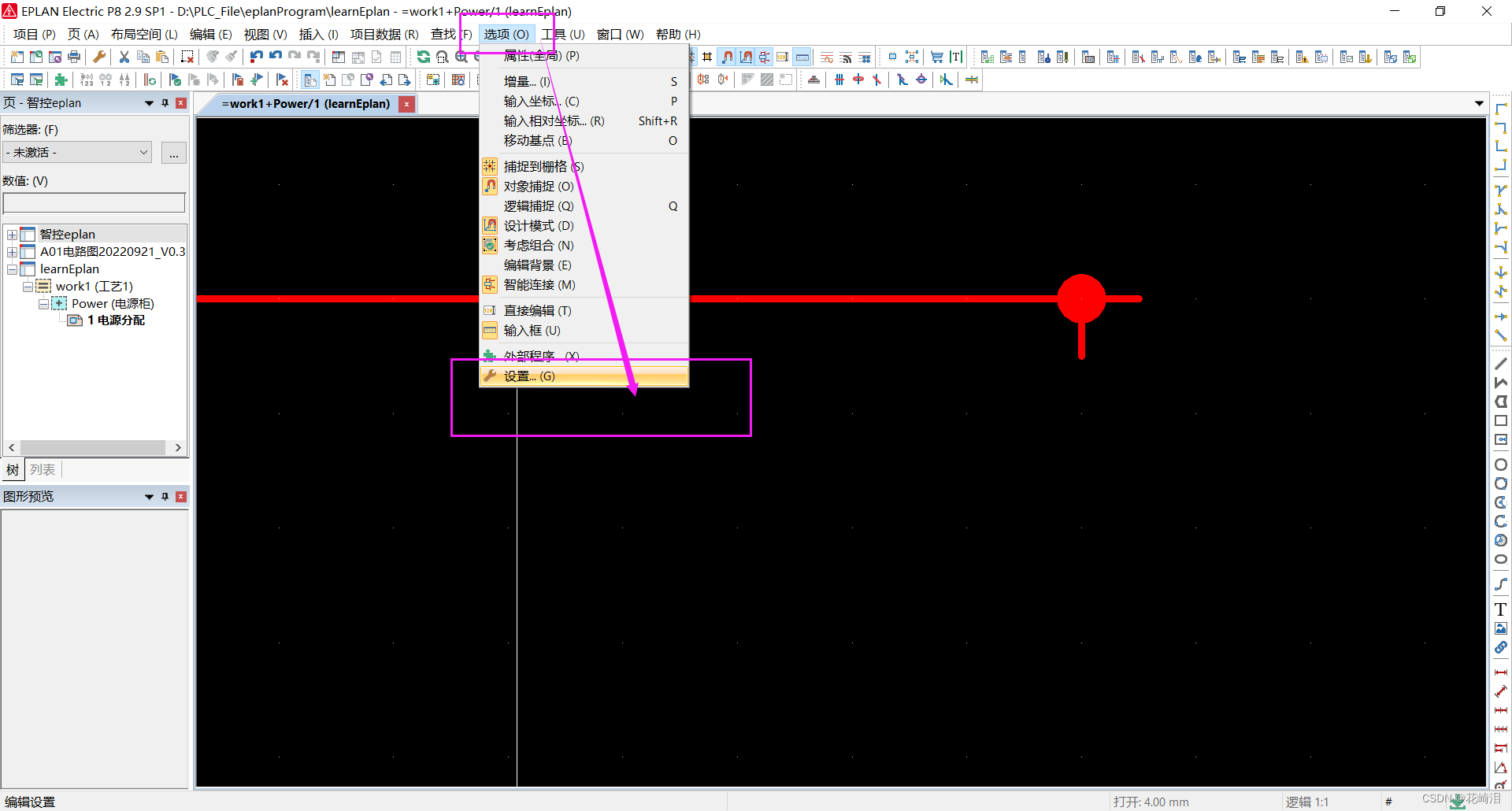The height and width of the screenshot is (811, 1512).
Task: Select the top-right angle connection tool
Action: pos(1501,128)
